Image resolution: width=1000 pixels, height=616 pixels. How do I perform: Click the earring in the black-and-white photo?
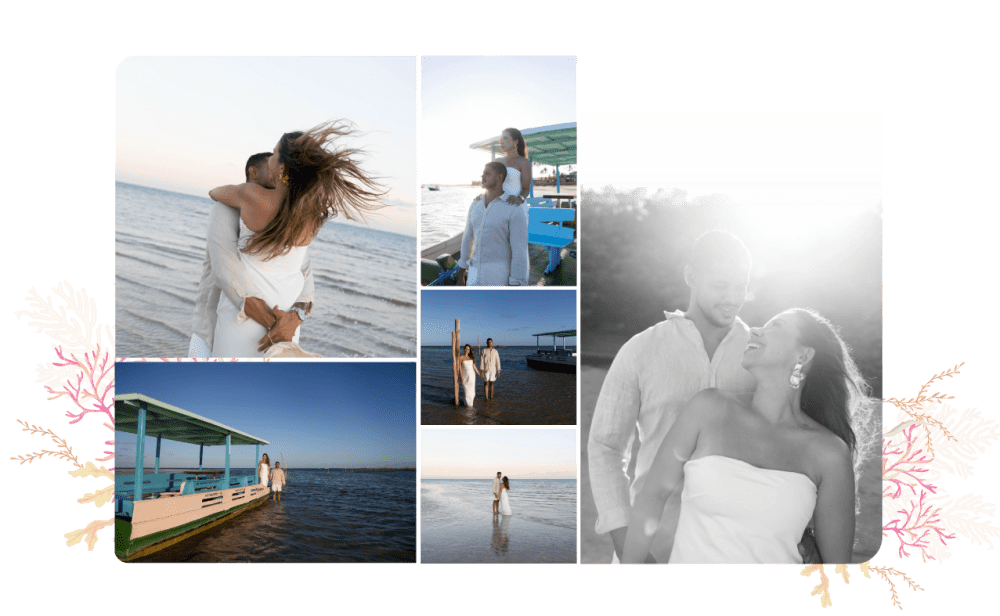coord(796,376)
